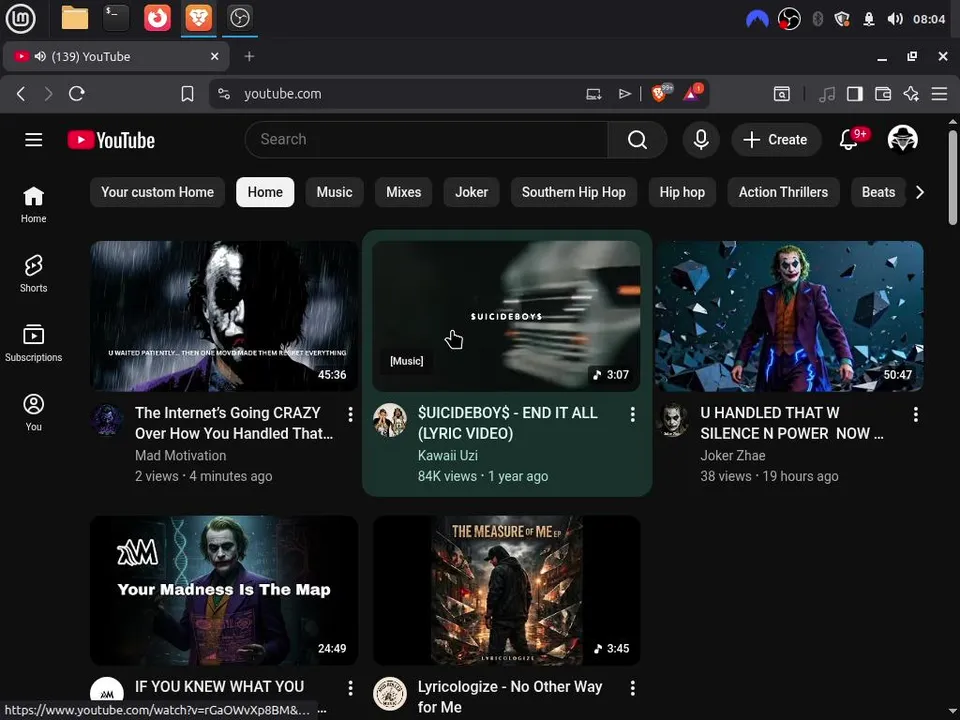Click the system tray clock 08:04
This screenshot has width=960, height=720.
(x=929, y=19)
